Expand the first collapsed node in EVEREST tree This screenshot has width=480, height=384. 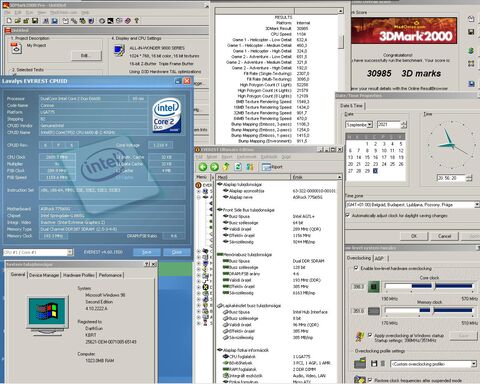[199, 191]
